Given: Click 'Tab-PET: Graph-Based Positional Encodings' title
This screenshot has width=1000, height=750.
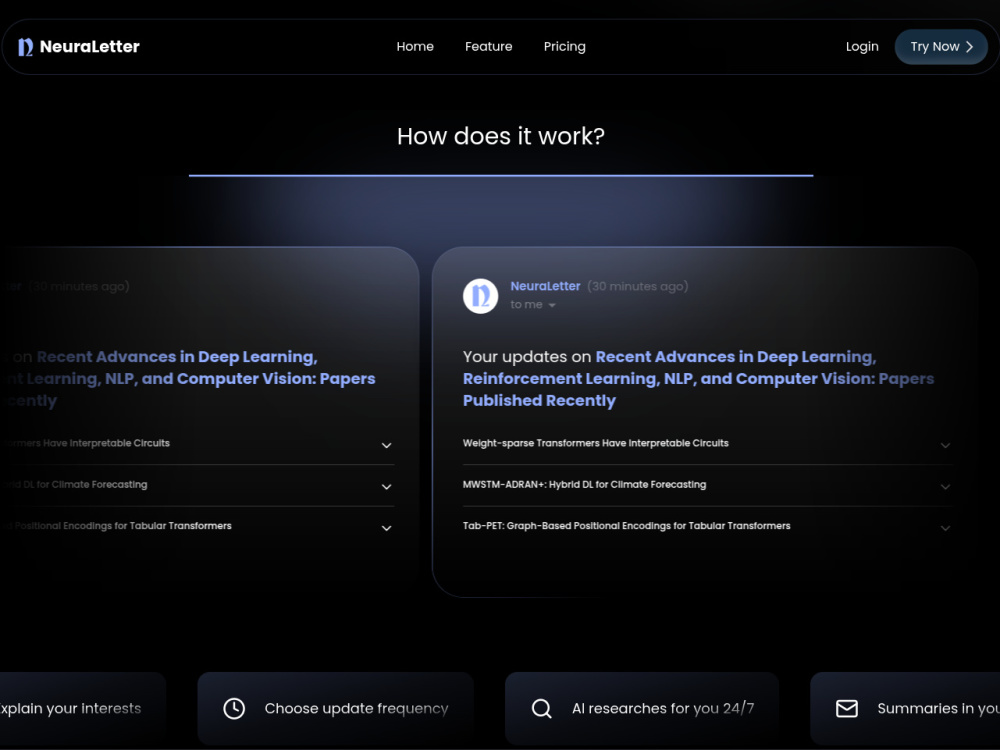Looking at the screenshot, I should click(626, 526).
